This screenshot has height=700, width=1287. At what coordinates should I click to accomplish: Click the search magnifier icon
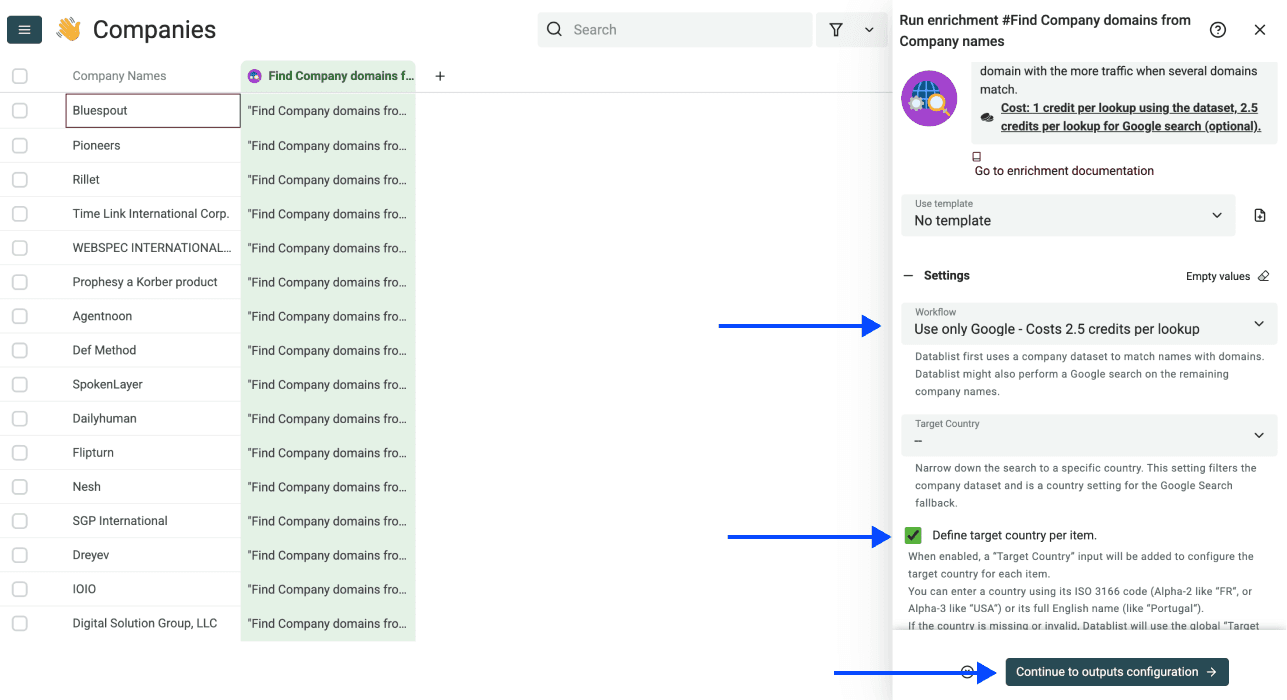tap(555, 29)
